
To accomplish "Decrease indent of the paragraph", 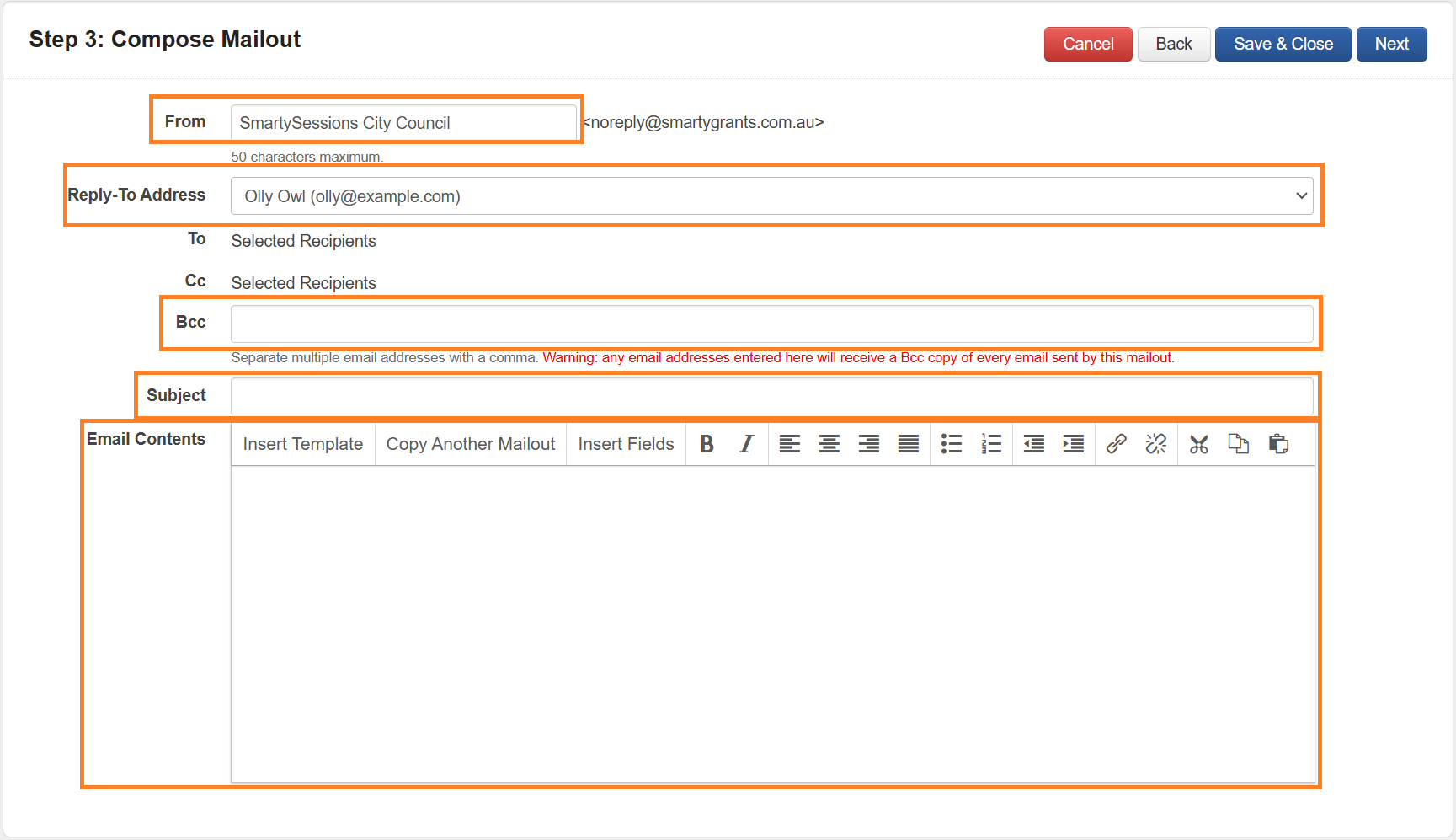I will click(x=1033, y=444).
